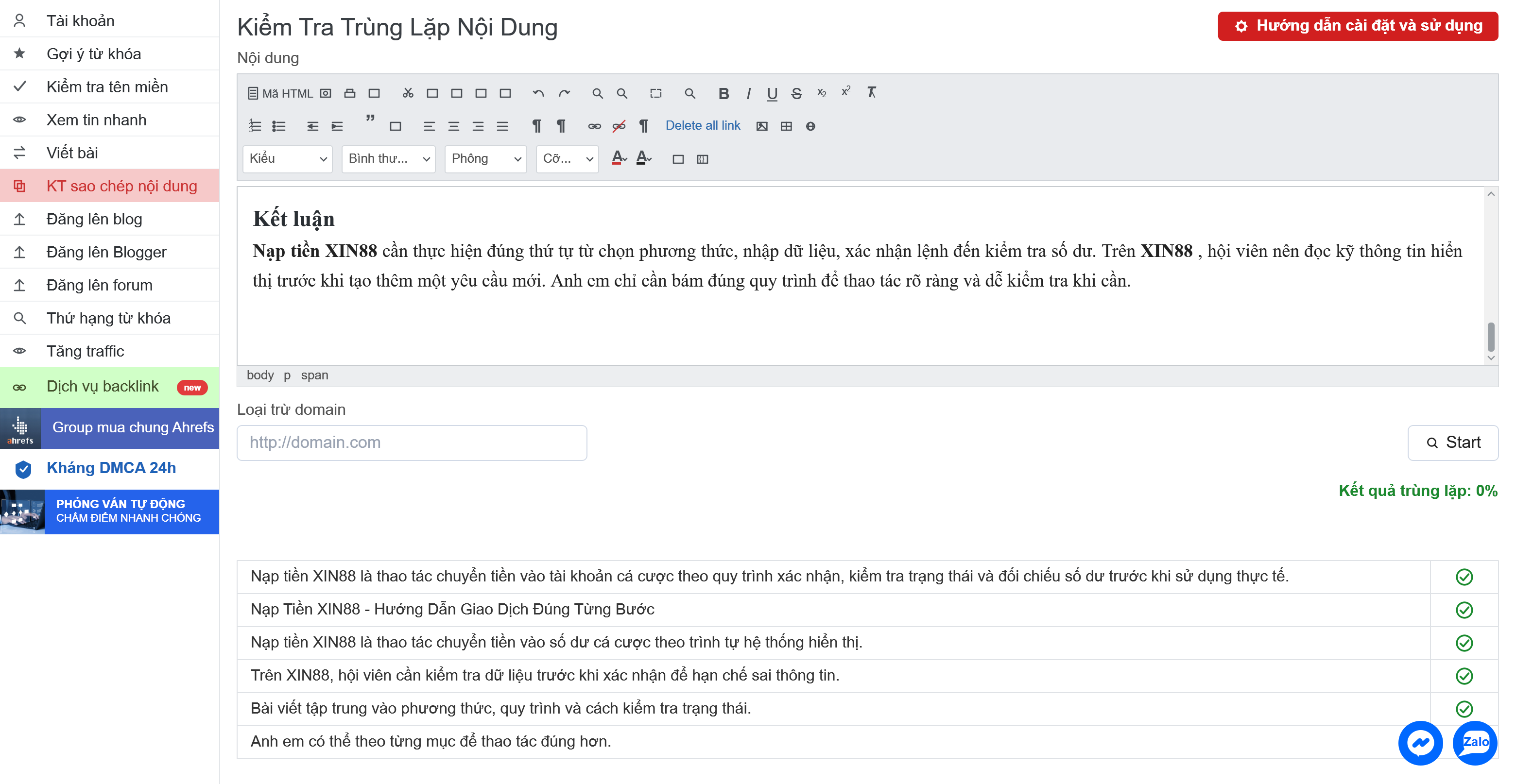Click the remove format icon

[872, 92]
